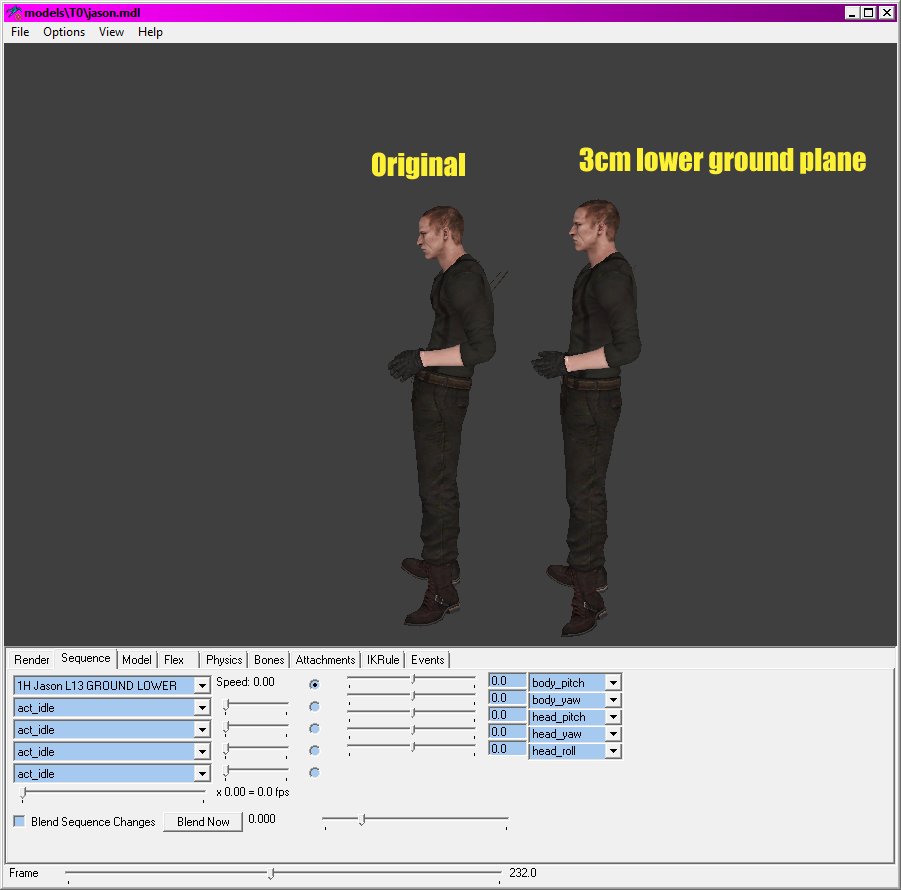Click the frame number 232.0
The height and width of the screenshot is (890, 901).
522,873
